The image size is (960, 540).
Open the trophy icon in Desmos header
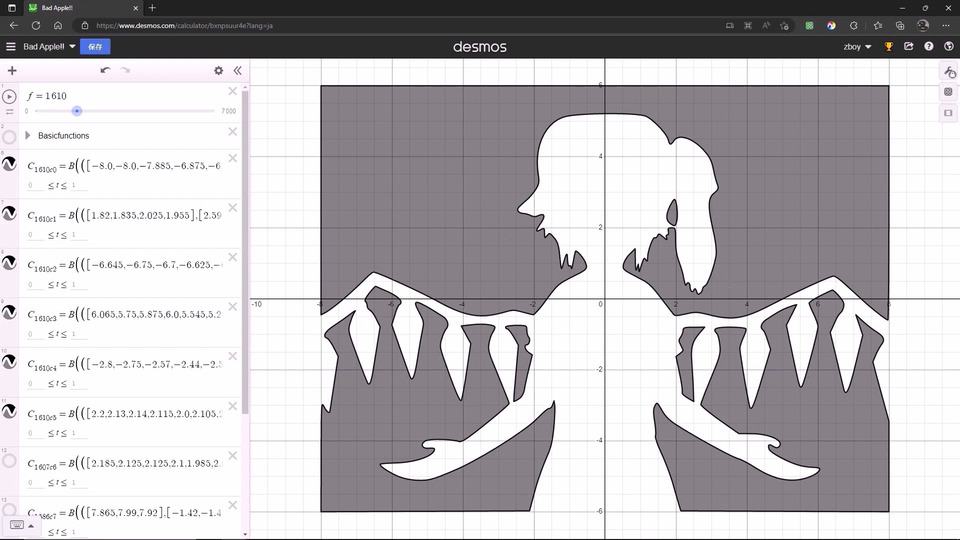pyautogui.click(x=888, y=47)
